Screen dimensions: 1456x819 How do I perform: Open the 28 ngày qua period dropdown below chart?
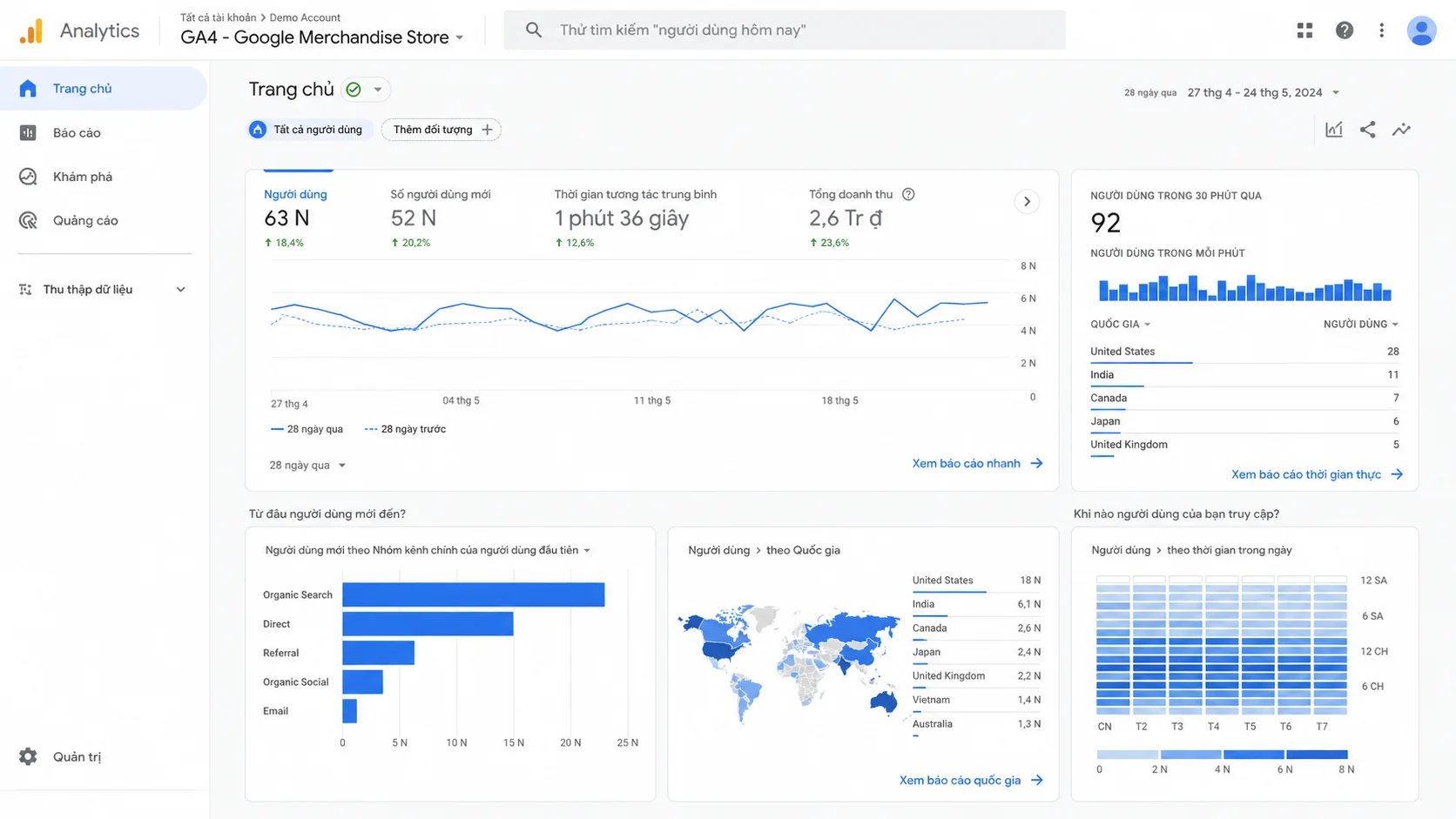(307, 465)
